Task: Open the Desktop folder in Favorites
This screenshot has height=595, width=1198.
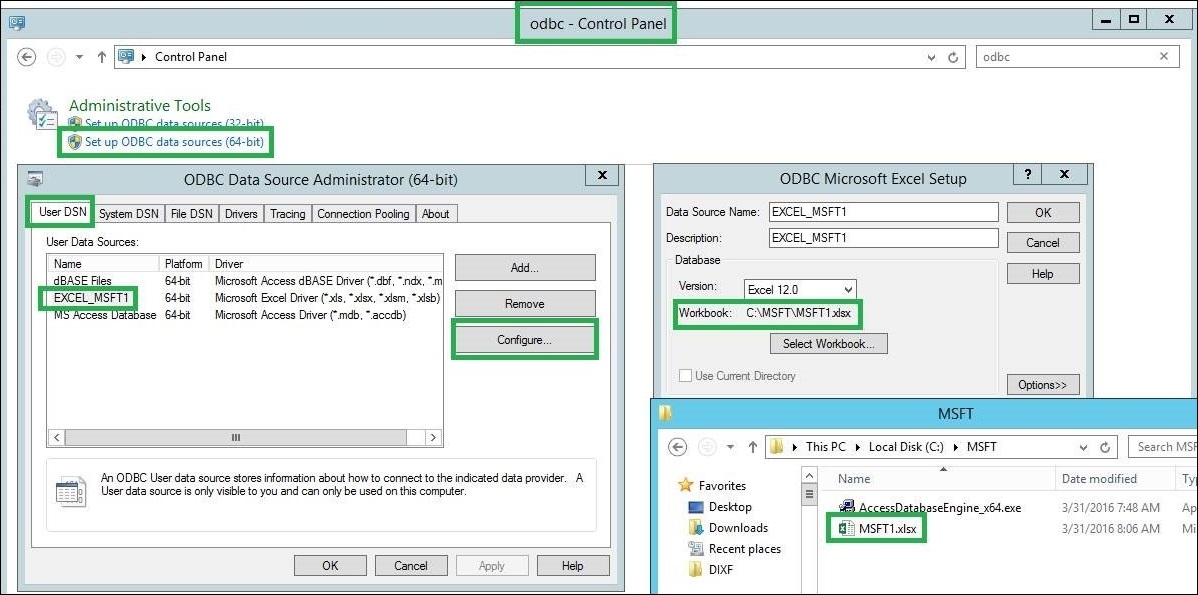Action: [730, 507]
